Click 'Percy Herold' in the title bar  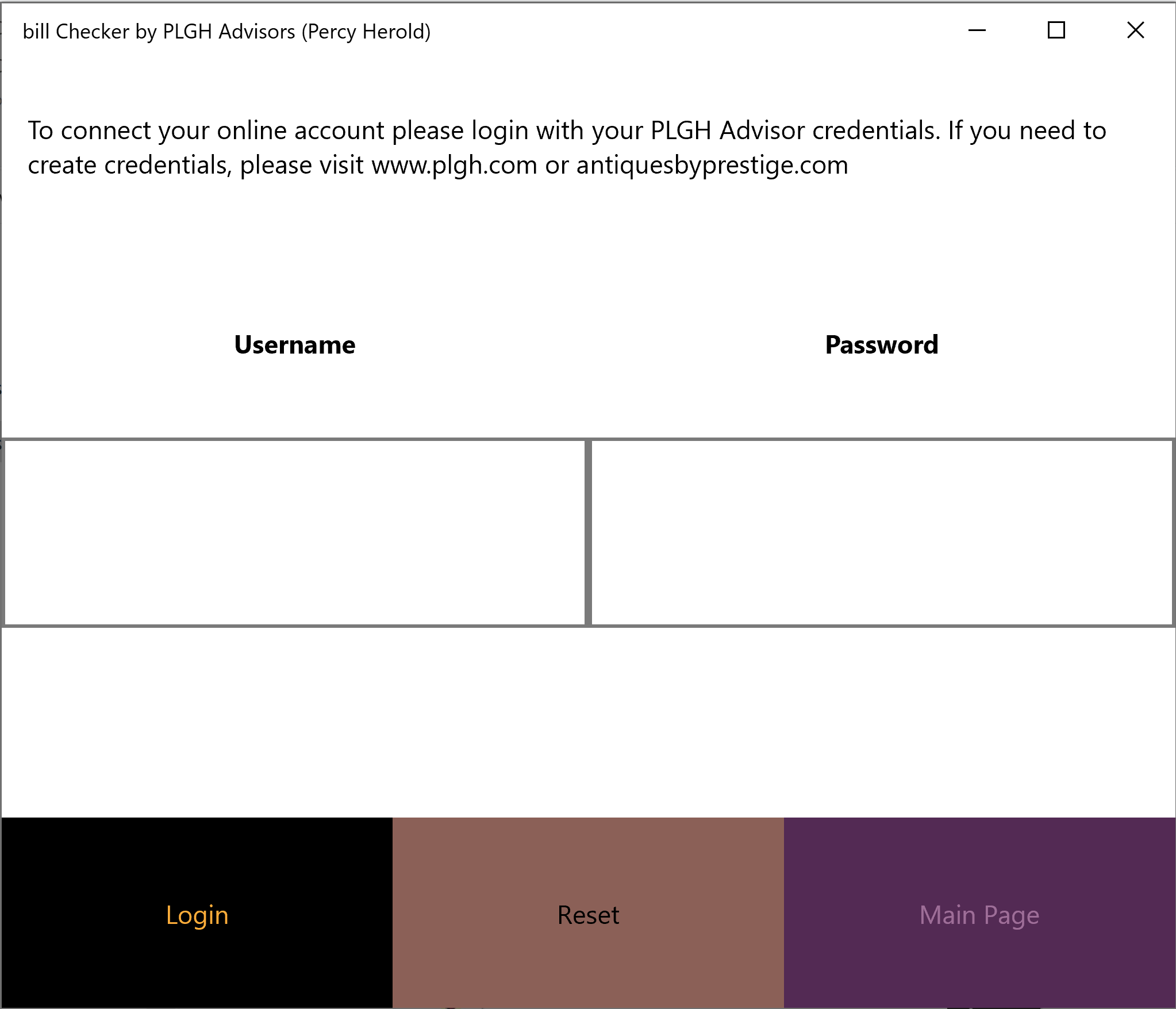click(x=366, y=32)
